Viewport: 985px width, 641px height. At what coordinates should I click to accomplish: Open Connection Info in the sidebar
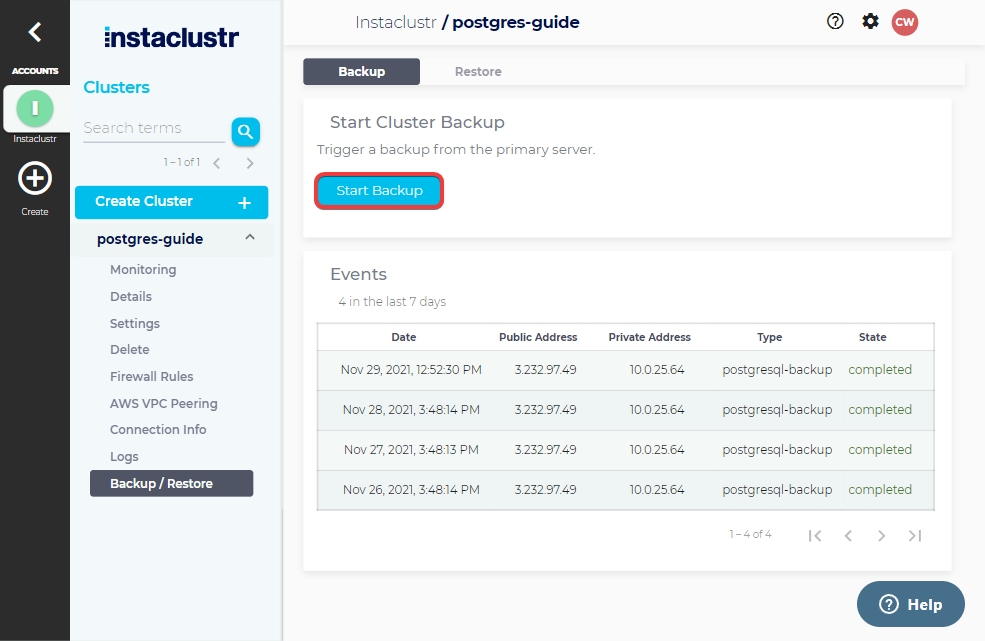click(158, 429)
